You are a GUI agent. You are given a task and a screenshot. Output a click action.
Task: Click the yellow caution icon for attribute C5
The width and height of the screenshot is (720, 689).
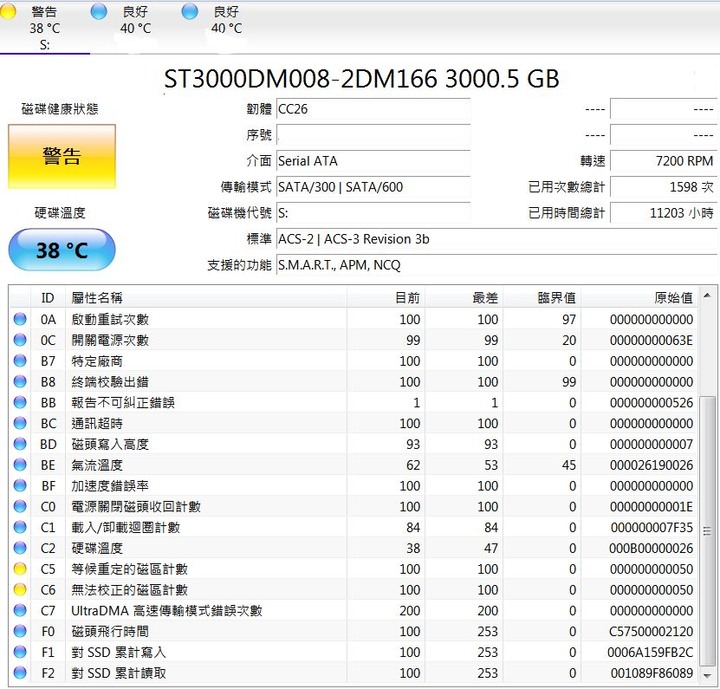pyautogui.click(x=20, y=569)
